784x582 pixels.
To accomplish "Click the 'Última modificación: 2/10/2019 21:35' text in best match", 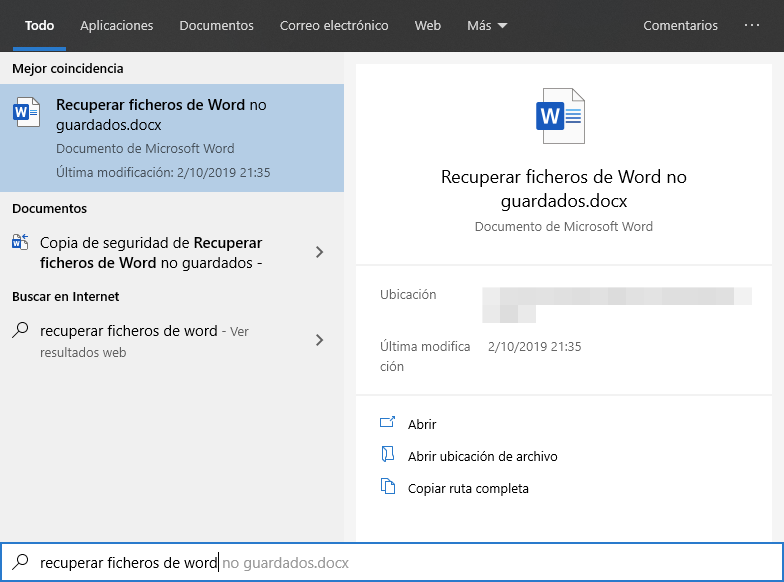I will (163, 172).
